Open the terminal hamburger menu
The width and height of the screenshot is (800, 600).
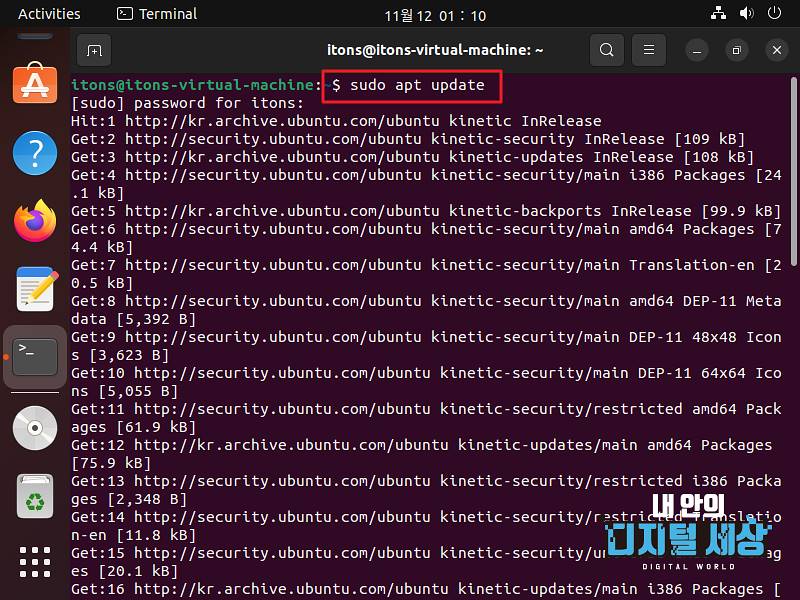pos(648,50)
